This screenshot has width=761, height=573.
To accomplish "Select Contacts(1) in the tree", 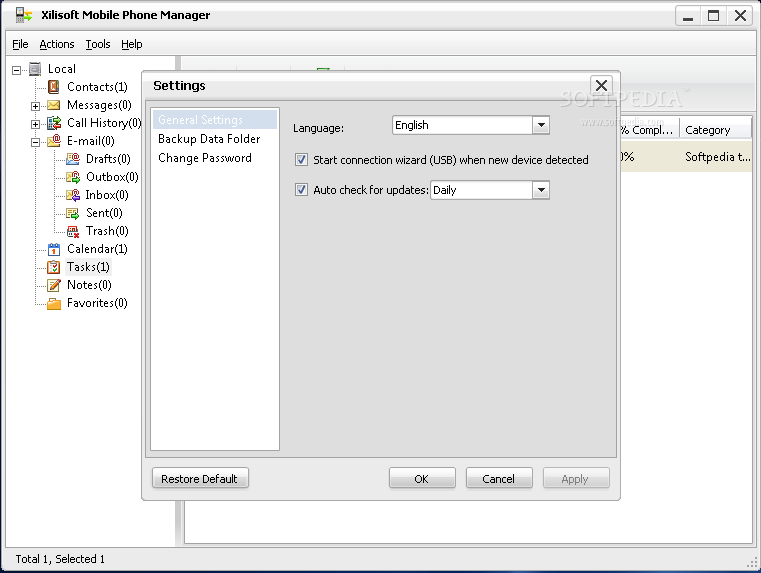I will tap(97, 87).
